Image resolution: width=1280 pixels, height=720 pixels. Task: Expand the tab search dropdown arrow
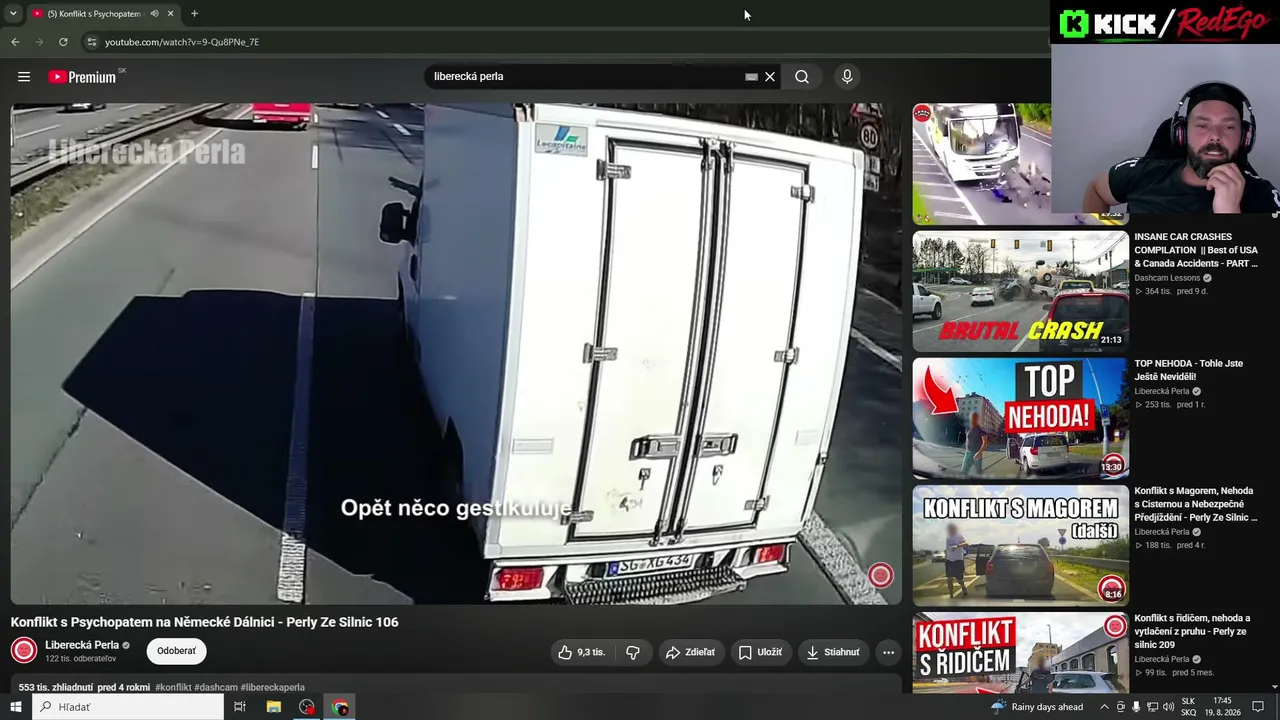pyautogui.click(x=13, y=14)
